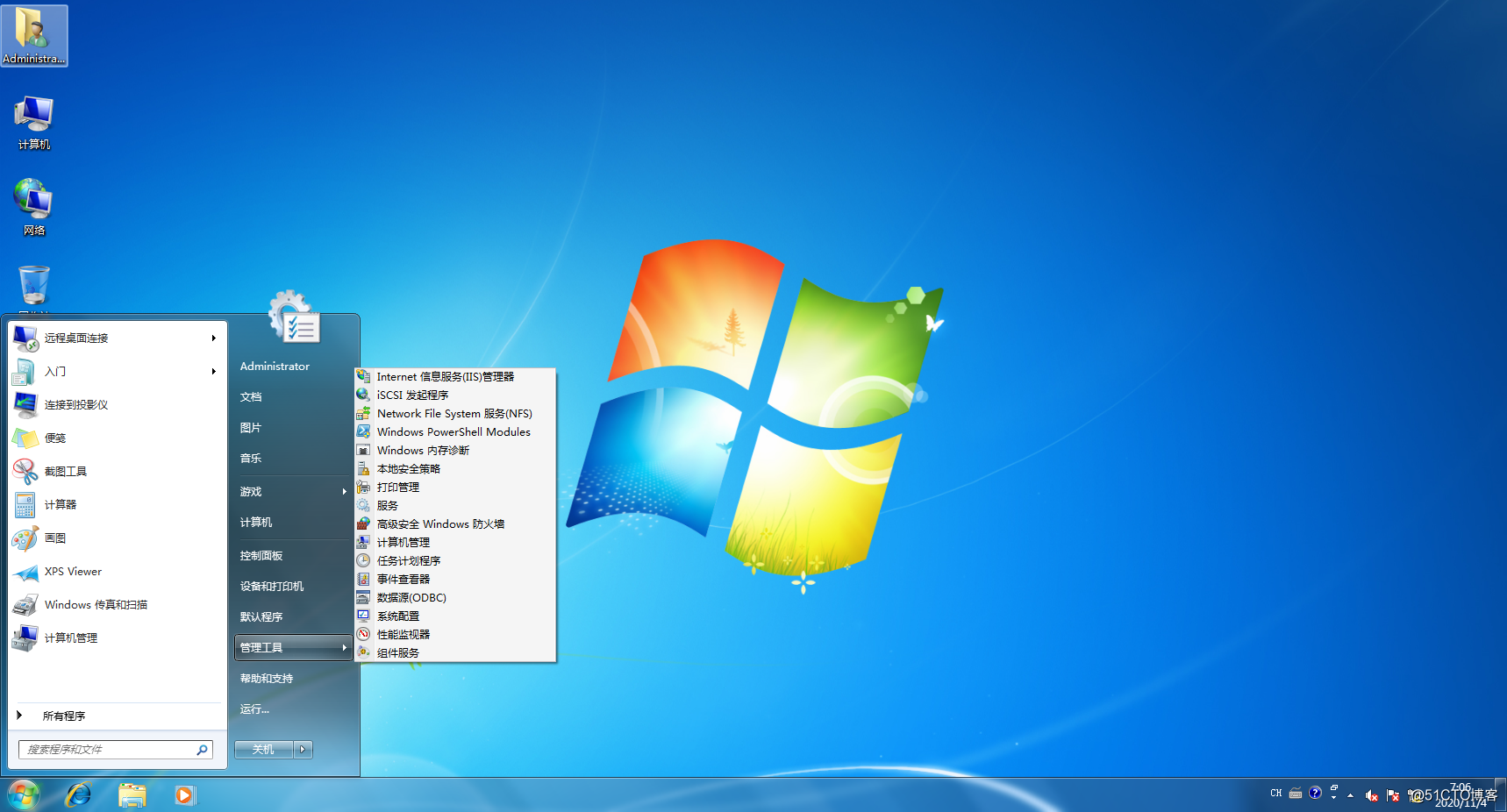The image size is (1507, 812).
Task: Open Control Panel (控制面板)
Action: 293,555
